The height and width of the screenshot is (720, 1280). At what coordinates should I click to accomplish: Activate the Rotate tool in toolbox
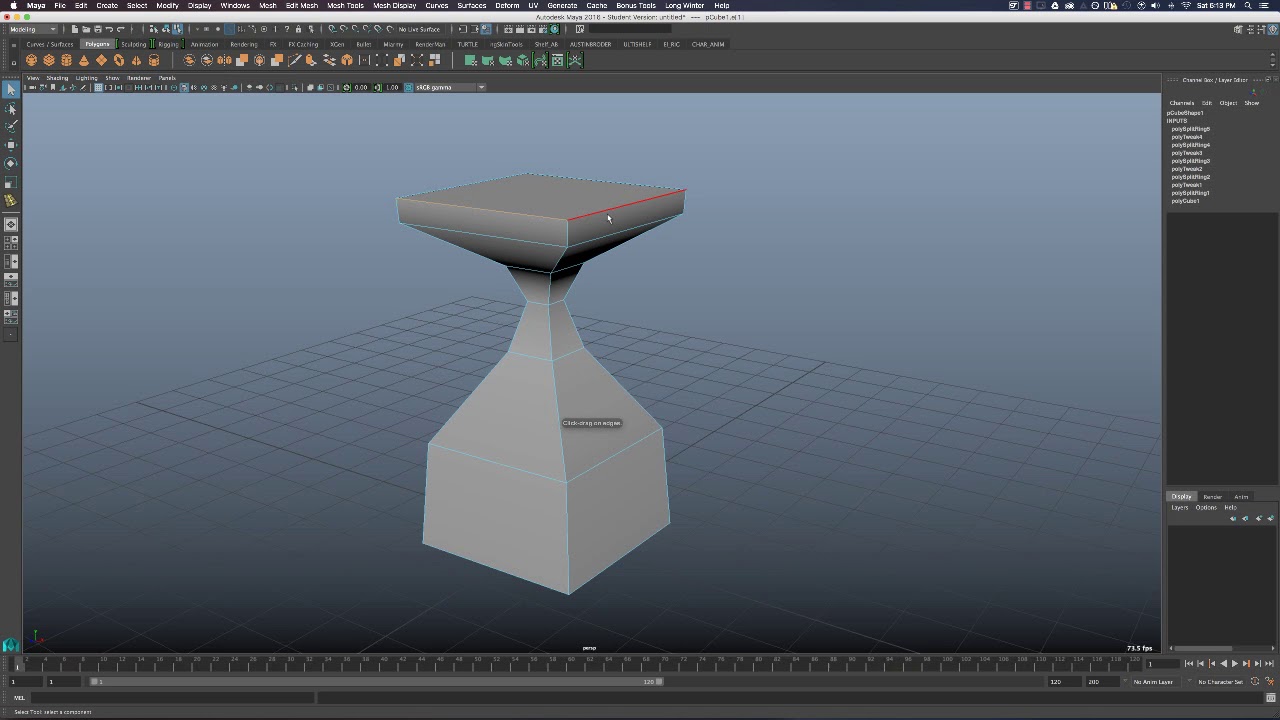pyautogui.click(x=11, y=163)
